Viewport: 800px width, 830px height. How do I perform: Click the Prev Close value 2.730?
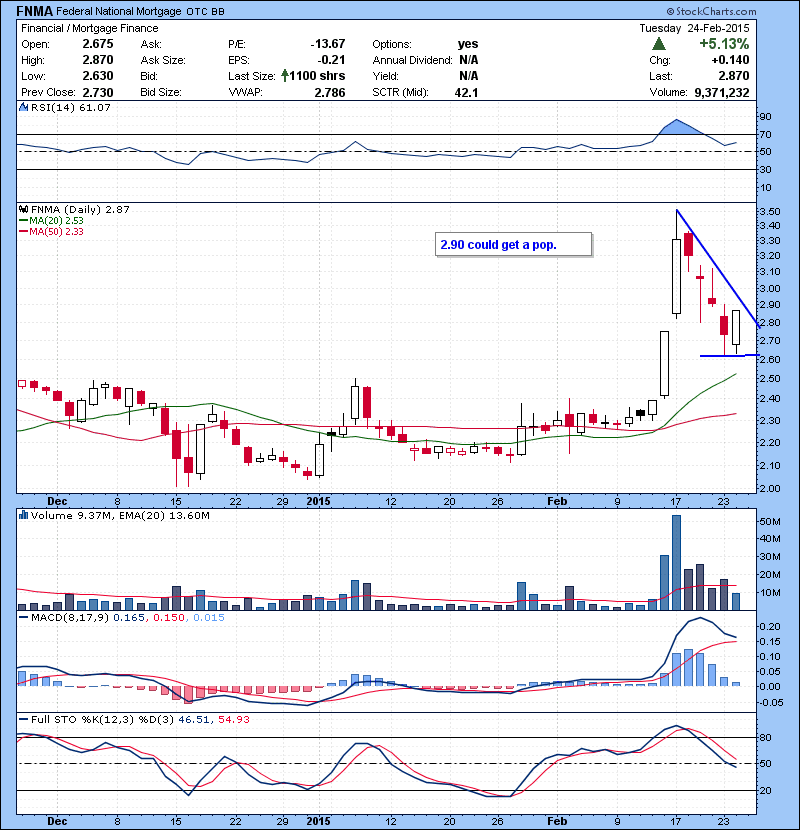[x=98, y=93]
